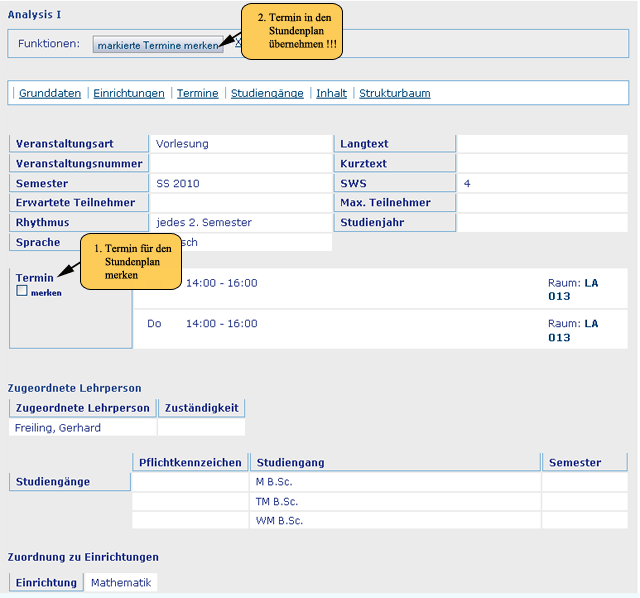Tick the 'merken' checkbox under Termin
Viewport: 640px width, 598px height.
[22, 291]
